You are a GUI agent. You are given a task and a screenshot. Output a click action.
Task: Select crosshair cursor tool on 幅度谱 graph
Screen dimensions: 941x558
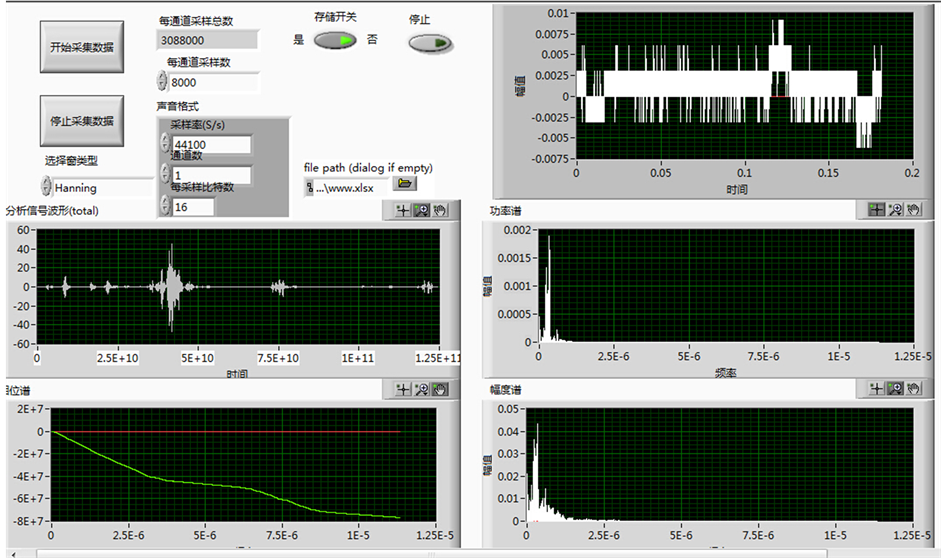click(x=877, y=388)
